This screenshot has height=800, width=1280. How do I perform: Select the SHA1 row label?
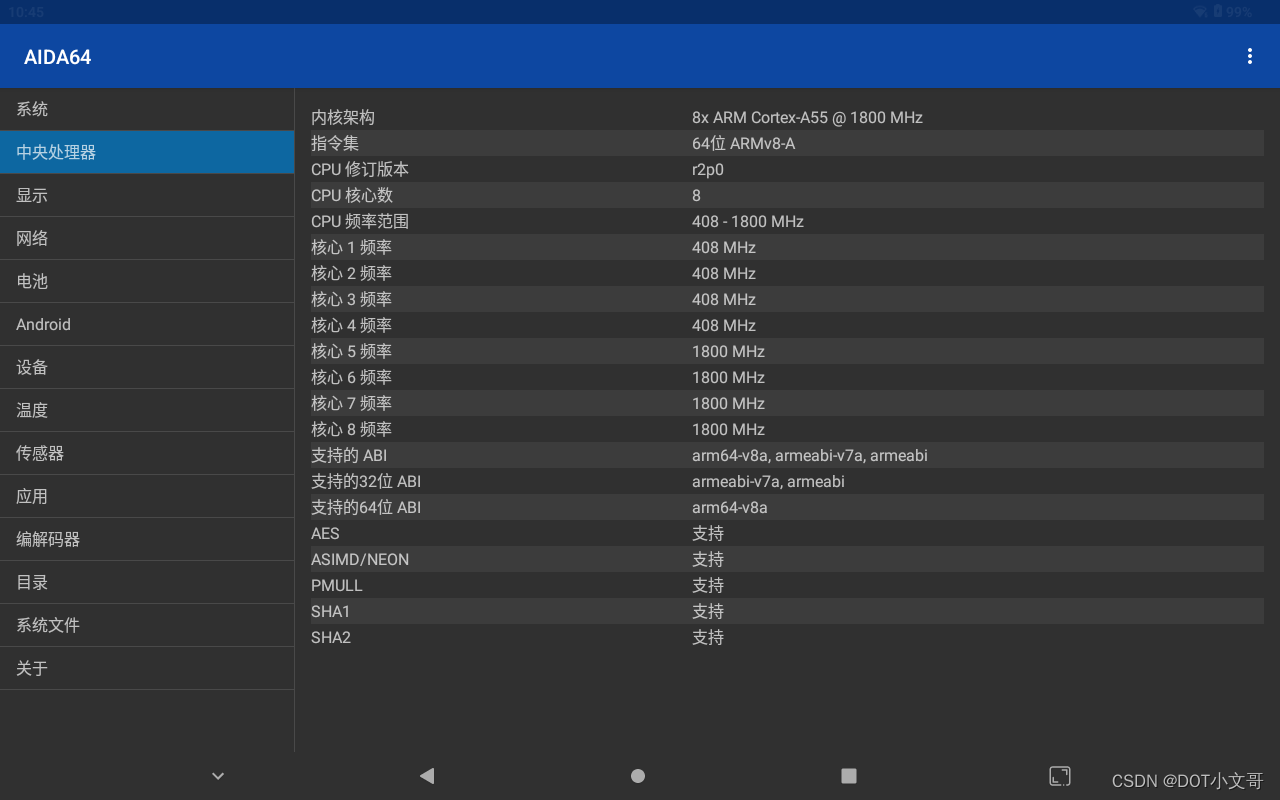(x=331, y=611)
